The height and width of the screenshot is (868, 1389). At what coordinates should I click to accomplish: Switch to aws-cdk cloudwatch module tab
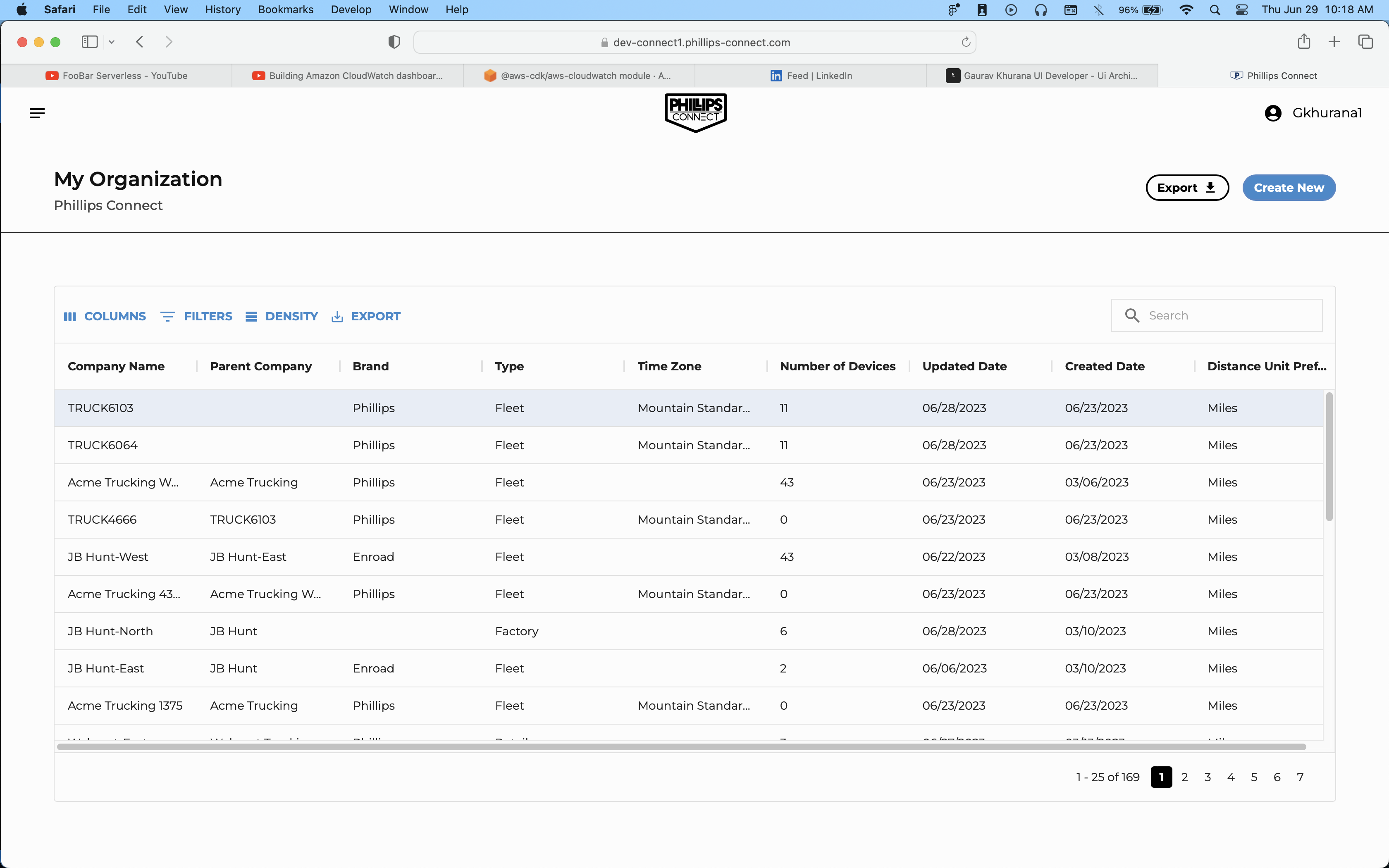coord(579,76)
